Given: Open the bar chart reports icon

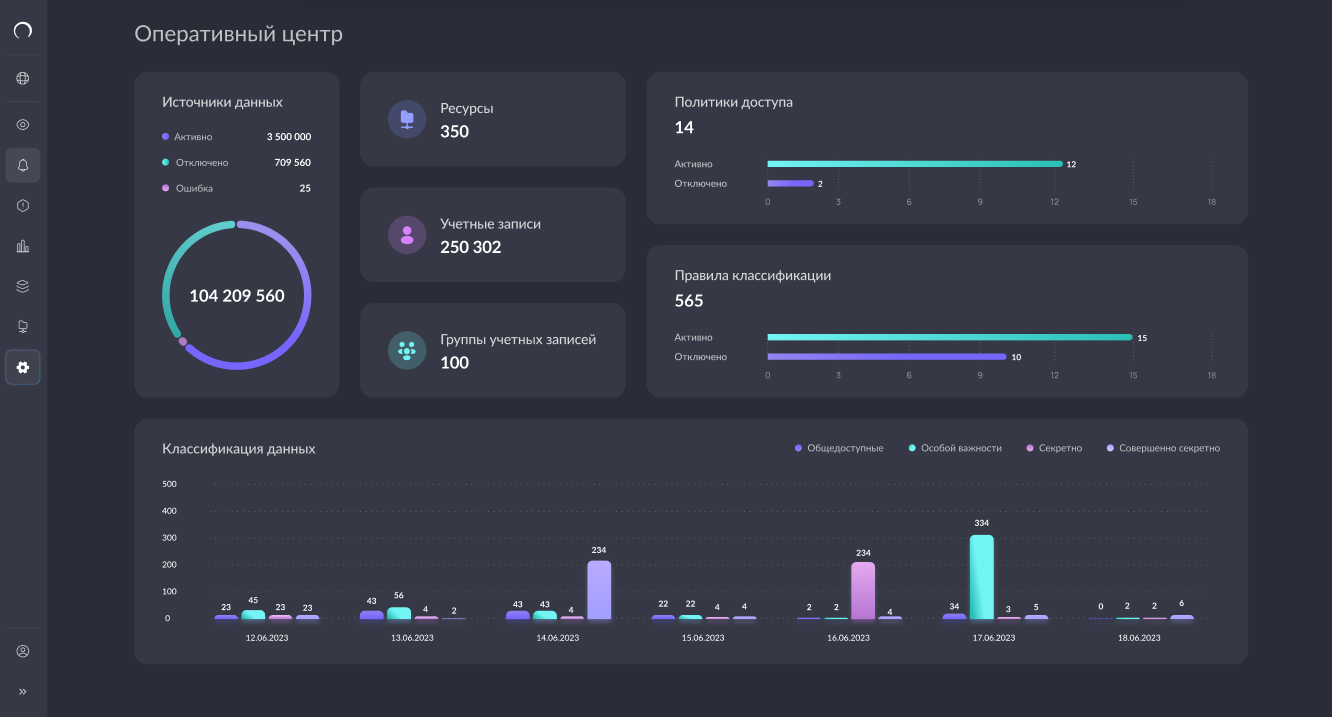Looking at the screenshot, I should [23, 246].
